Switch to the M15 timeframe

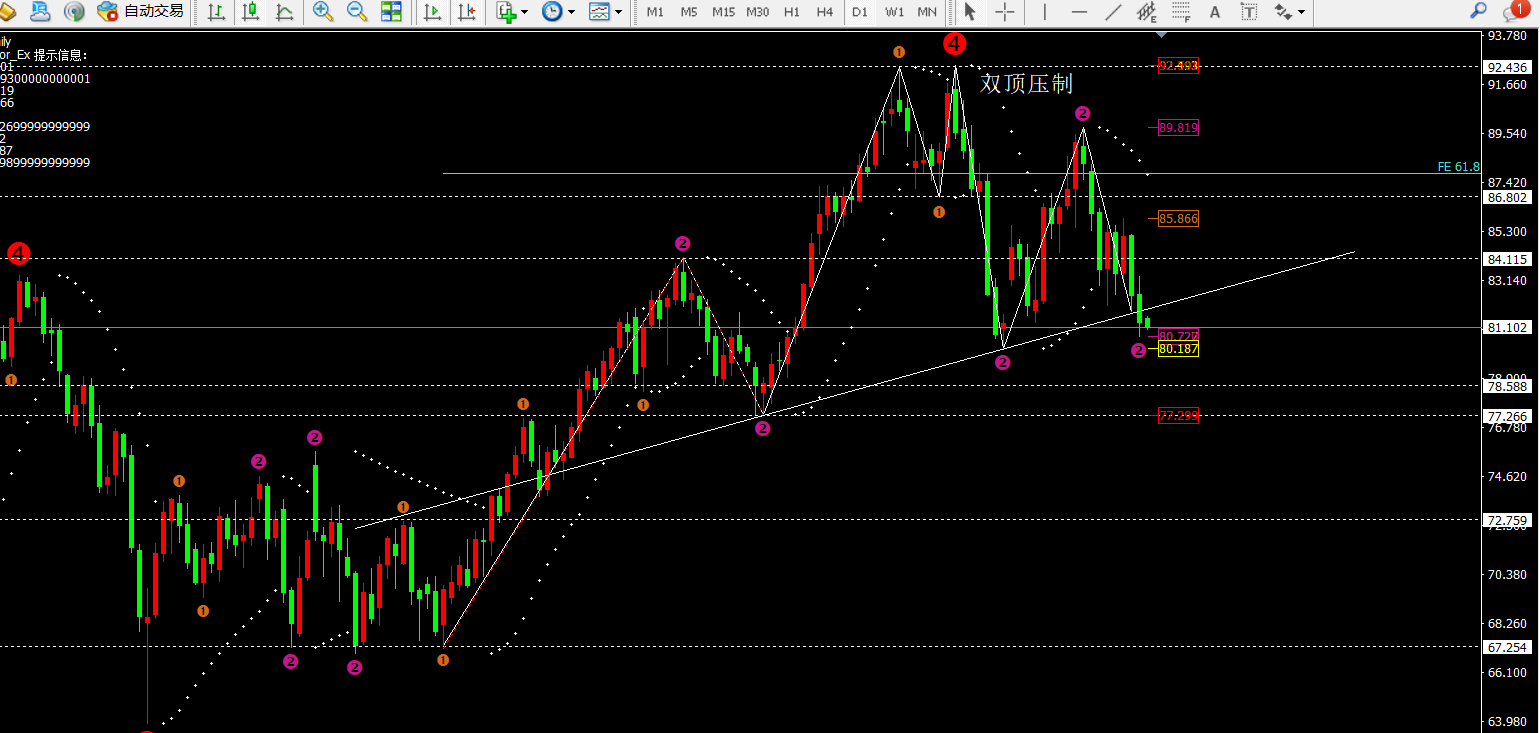coord(723,12)
